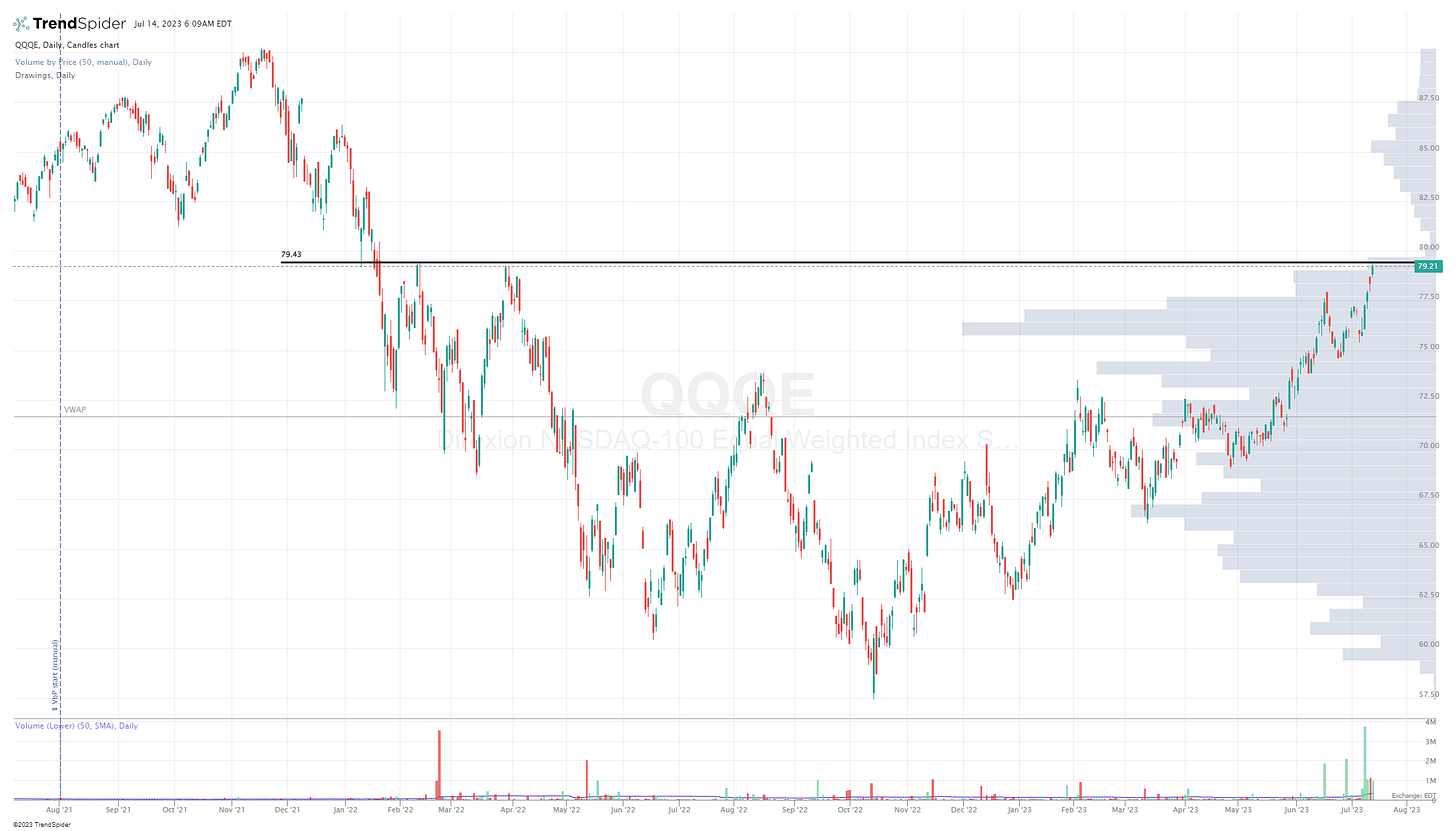
Task: Select the timestamp Jul 14, 2023 6:09AM EDT
Action: point(185,23)
